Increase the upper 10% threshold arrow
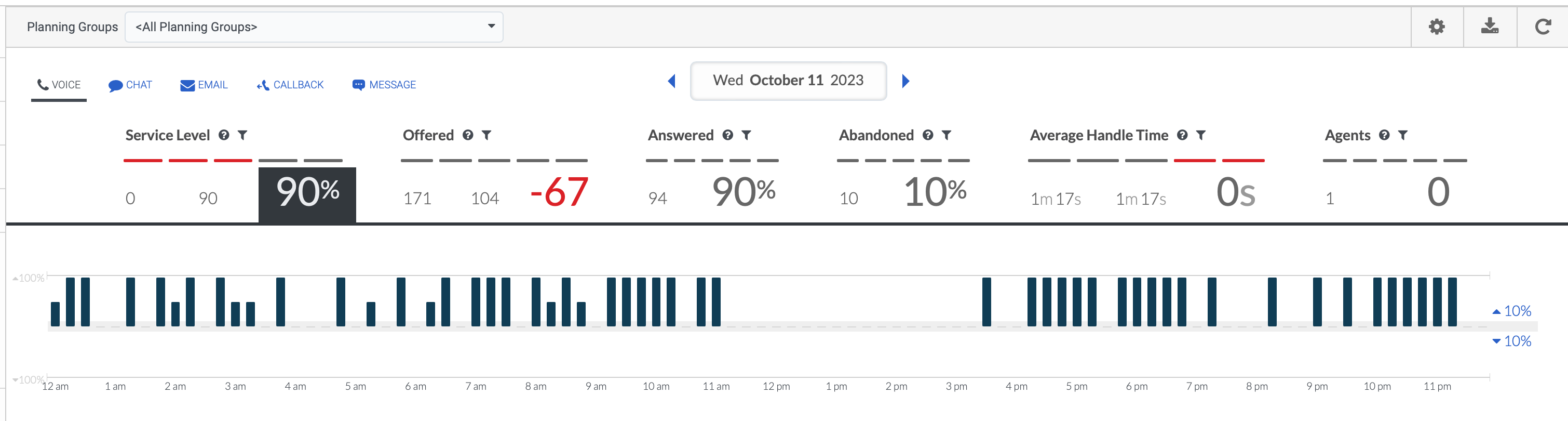The height and width of the screenshot is (421, 1568). pos(1496,311)
